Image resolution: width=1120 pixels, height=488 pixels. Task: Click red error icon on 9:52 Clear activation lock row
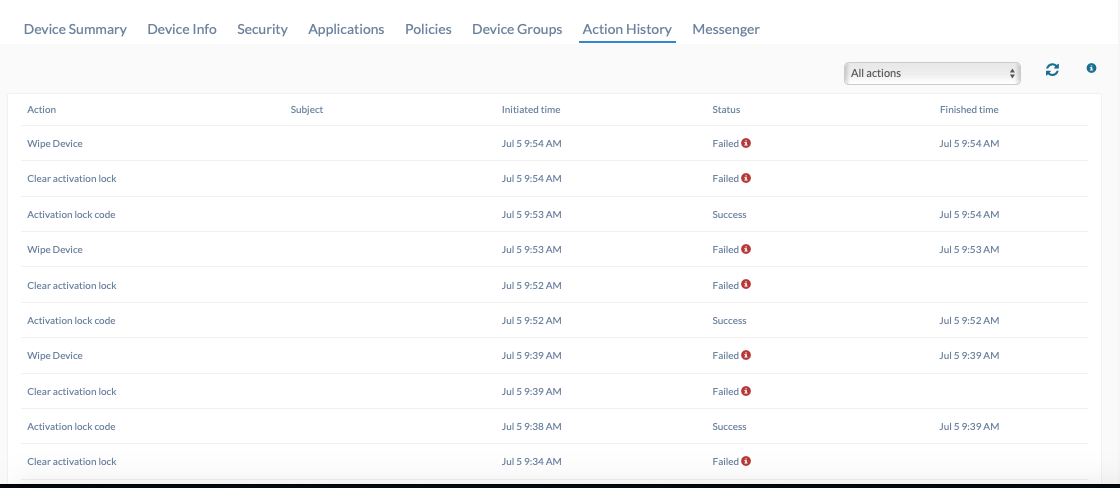click(746, 284)
